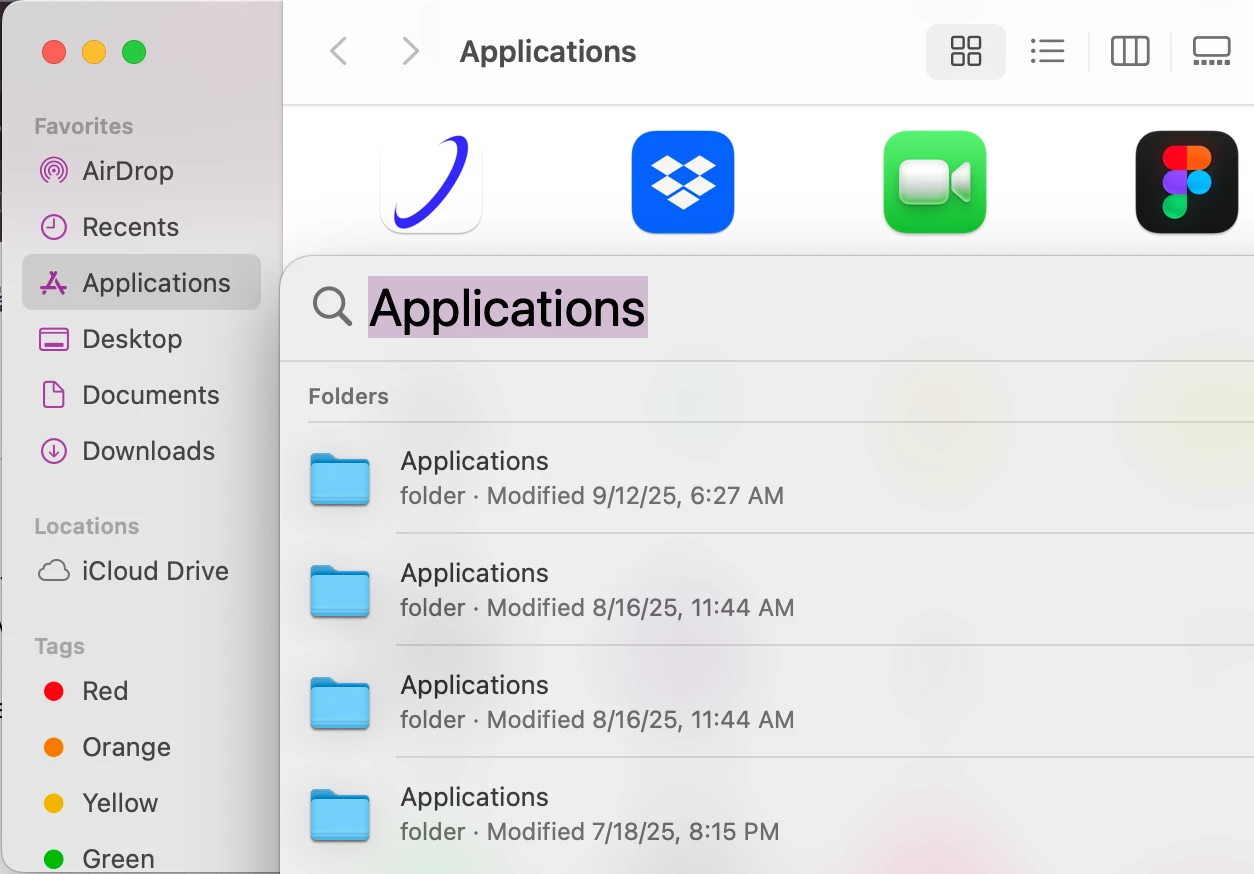Image resolution: width=1254 pixels, height=874 pixels.
Task: Click the Documents page icon
Action: coord(53,395)
